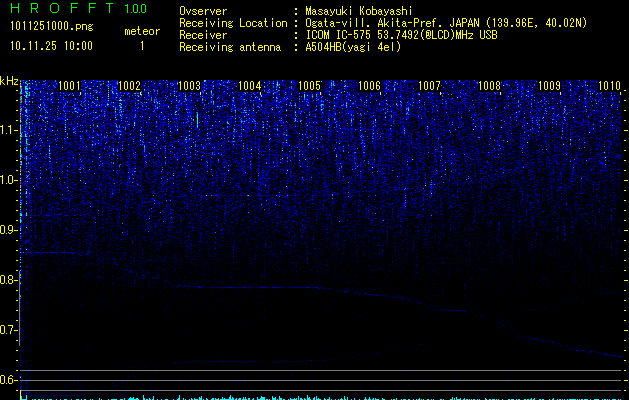This screenshot has height=400, width=629.
Task: Click the kHz axis unit label
Action: 9,81
